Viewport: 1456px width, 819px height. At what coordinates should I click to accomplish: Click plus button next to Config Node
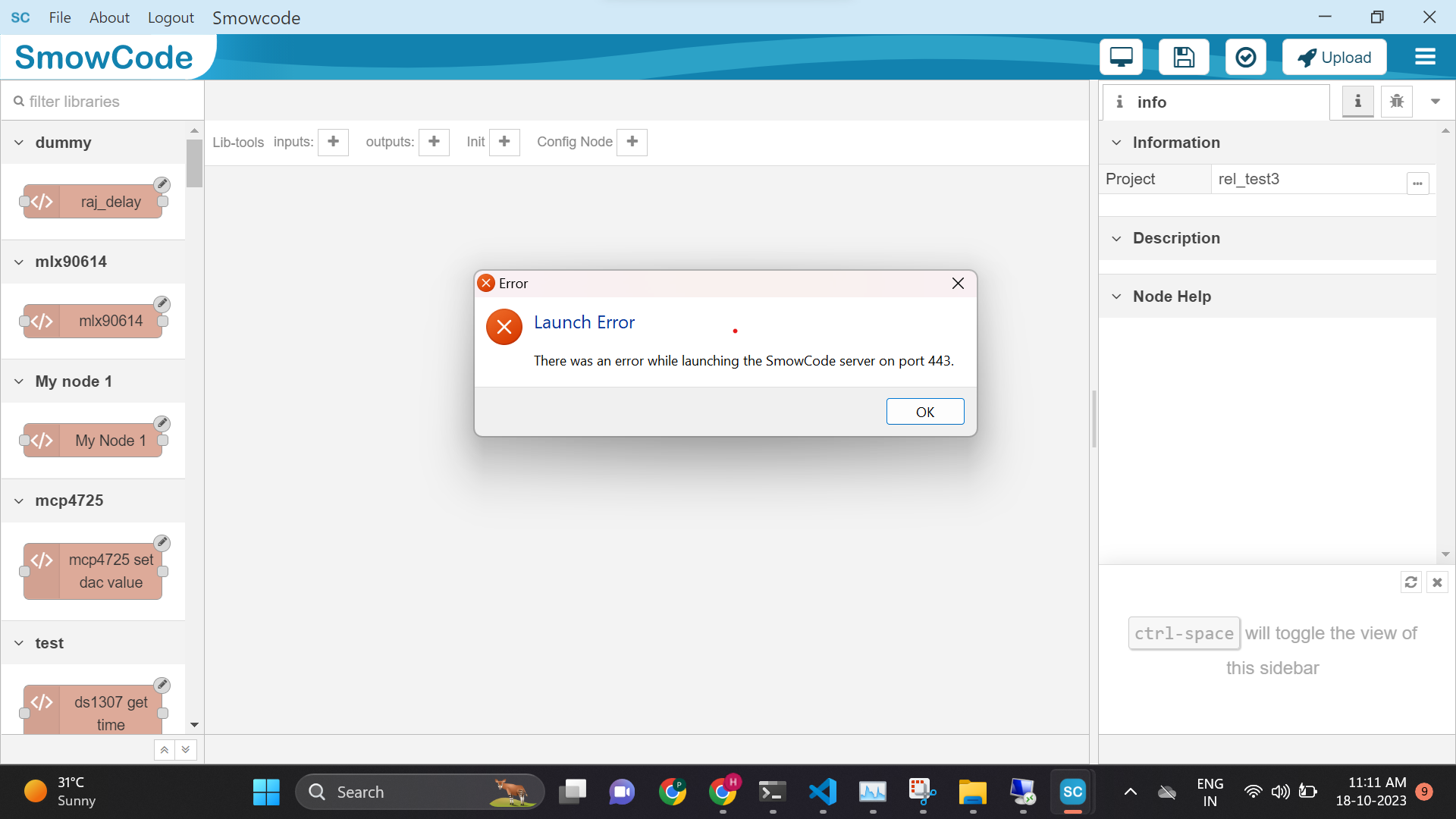click(x=632, y=142)
